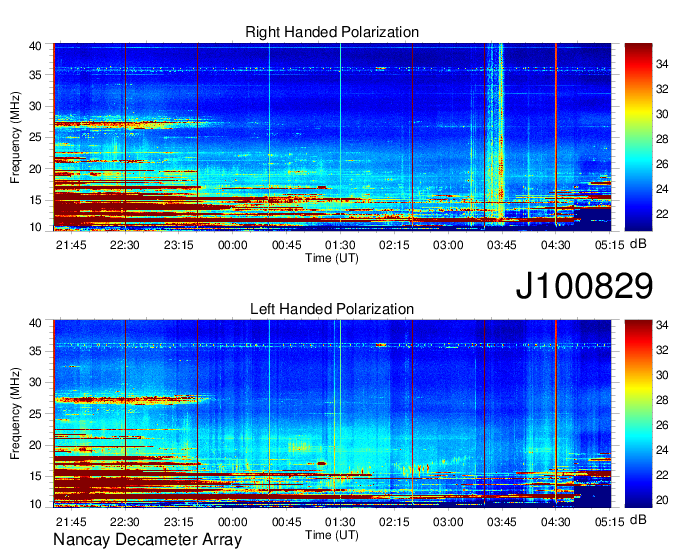The image size is (680, 552).
Task: Click the 22:30 tick under Left Handed plot
Action: [125, 522]
